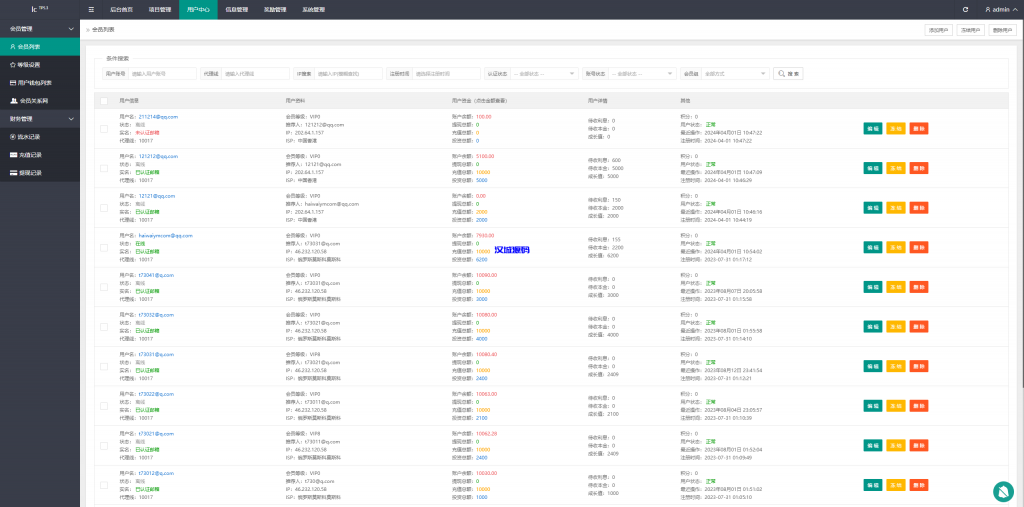Viewport: 1024px width, 507px height.
Task: Switch to the 项目管理 top menu
Action: tap(160, 9)
